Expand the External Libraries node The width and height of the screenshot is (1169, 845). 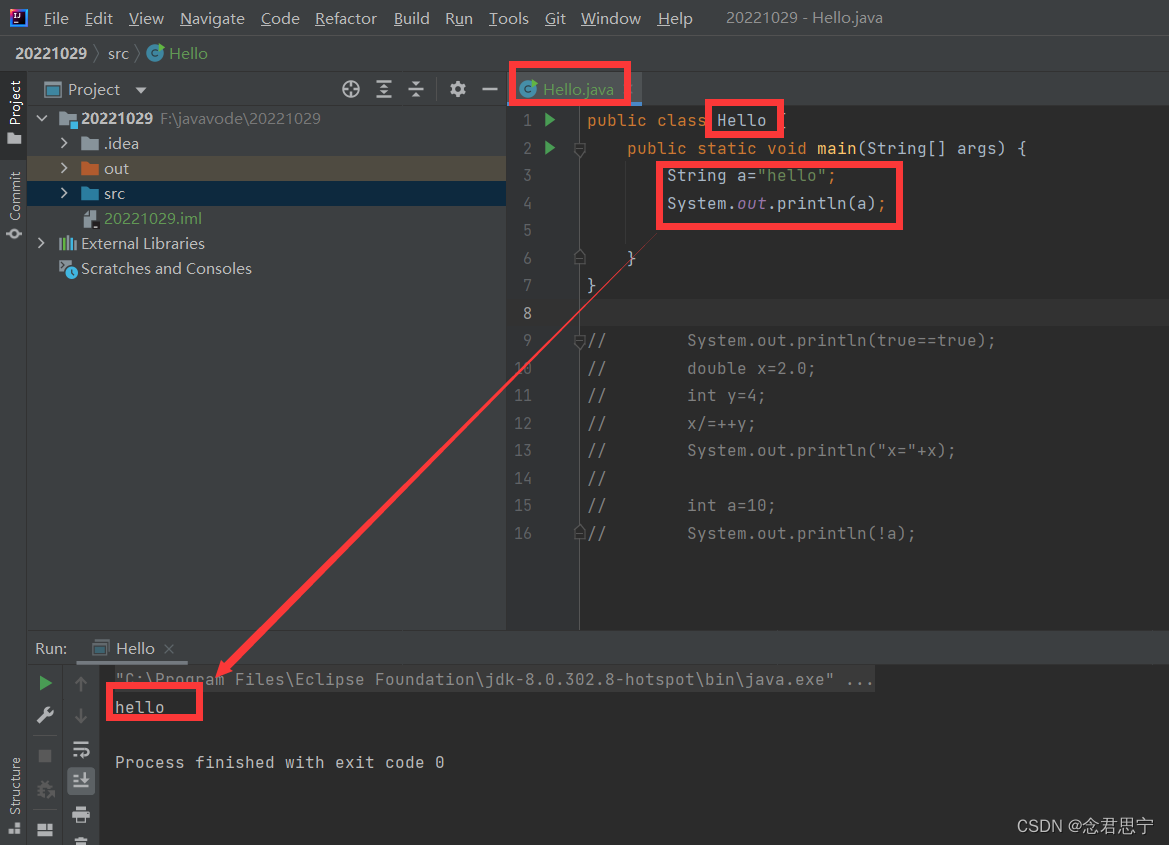(x=40, y=243)
